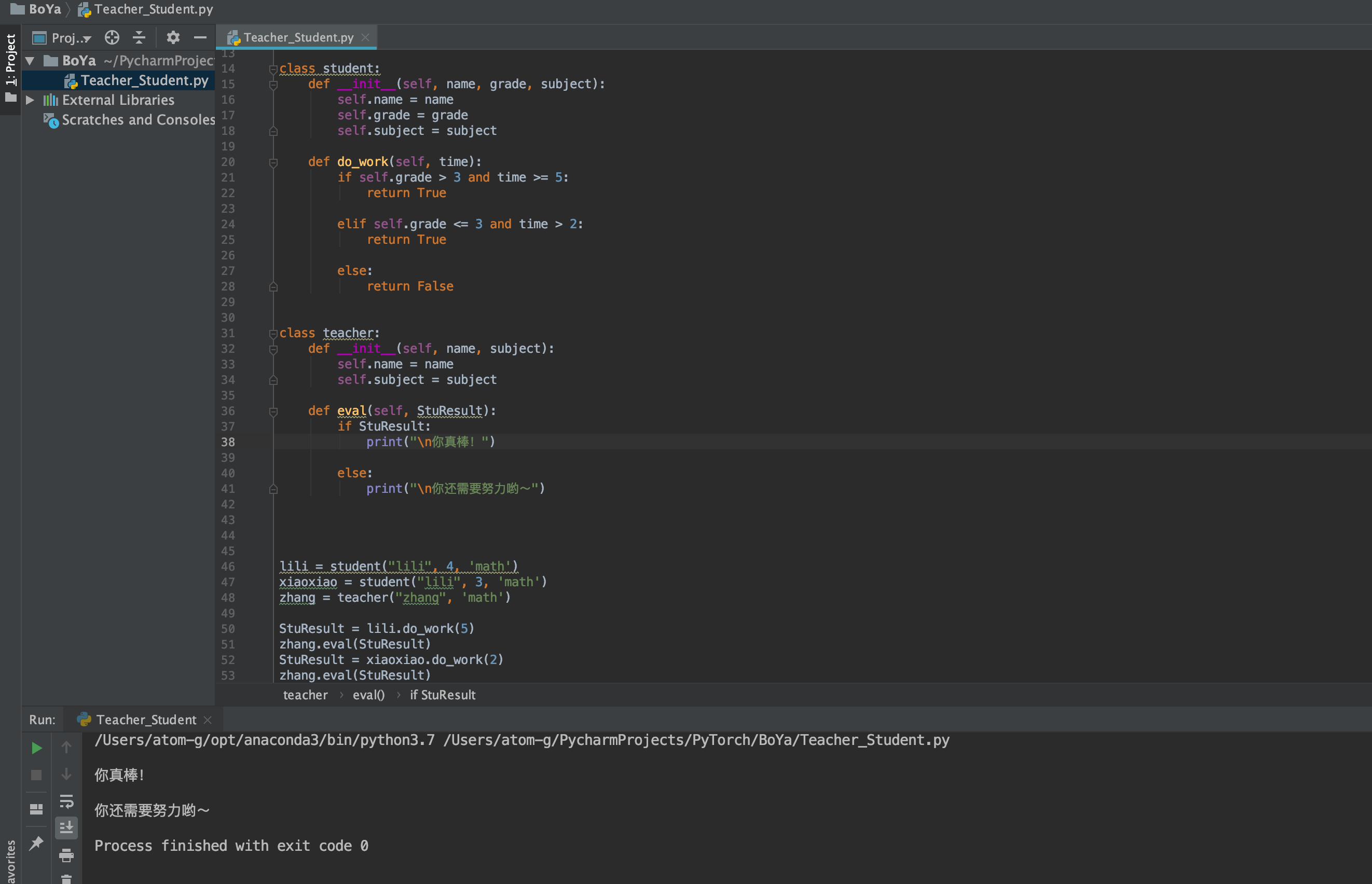Open the Favorites tool window
The width and height of the screenshot is (1372, 884).
[10, 861]
